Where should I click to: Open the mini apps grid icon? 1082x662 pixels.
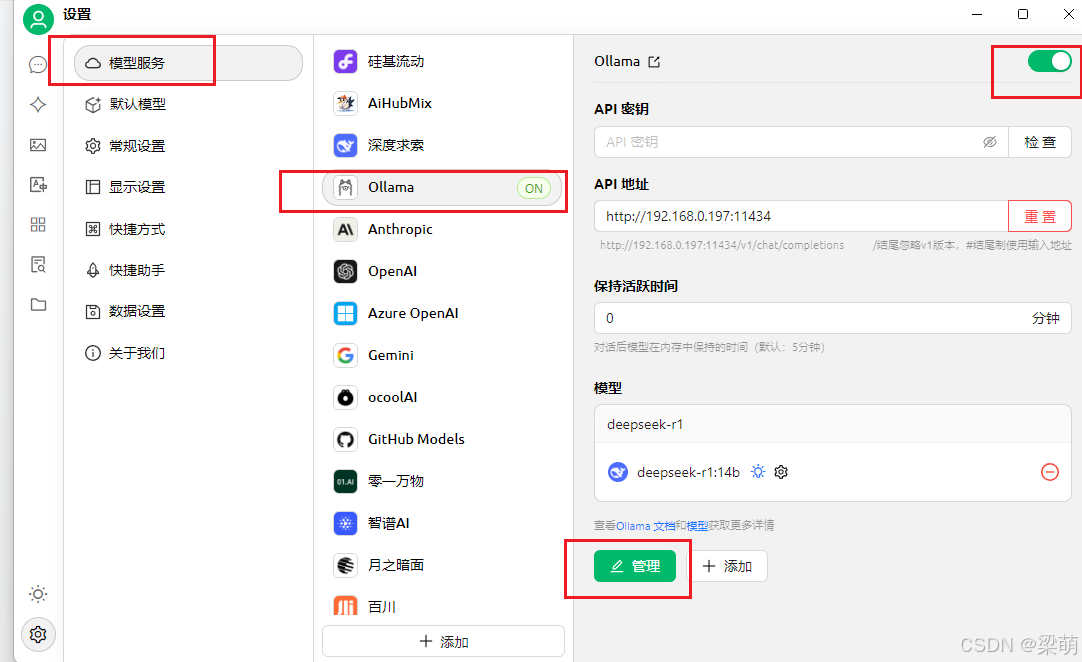(38, 224)
